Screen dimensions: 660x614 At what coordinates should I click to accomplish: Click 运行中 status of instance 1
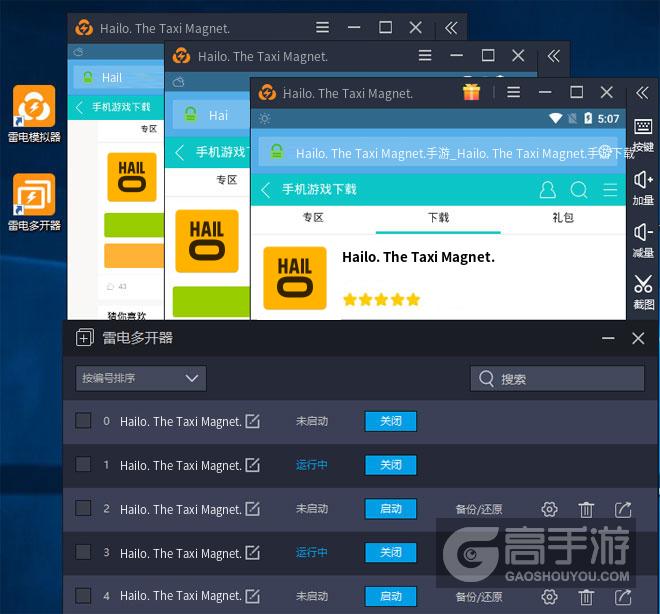pyautogui.click(x=311, y=465)
